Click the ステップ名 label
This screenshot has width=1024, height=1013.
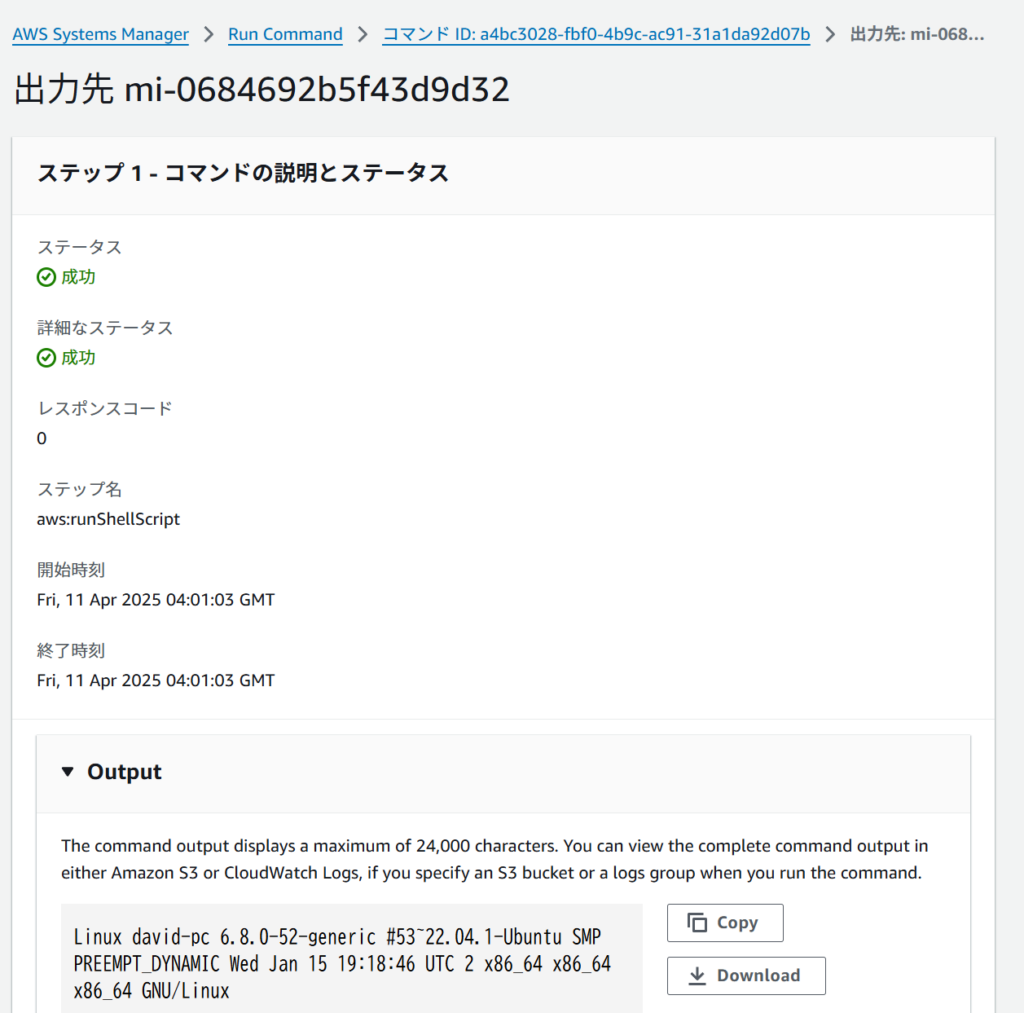point(80,489)
